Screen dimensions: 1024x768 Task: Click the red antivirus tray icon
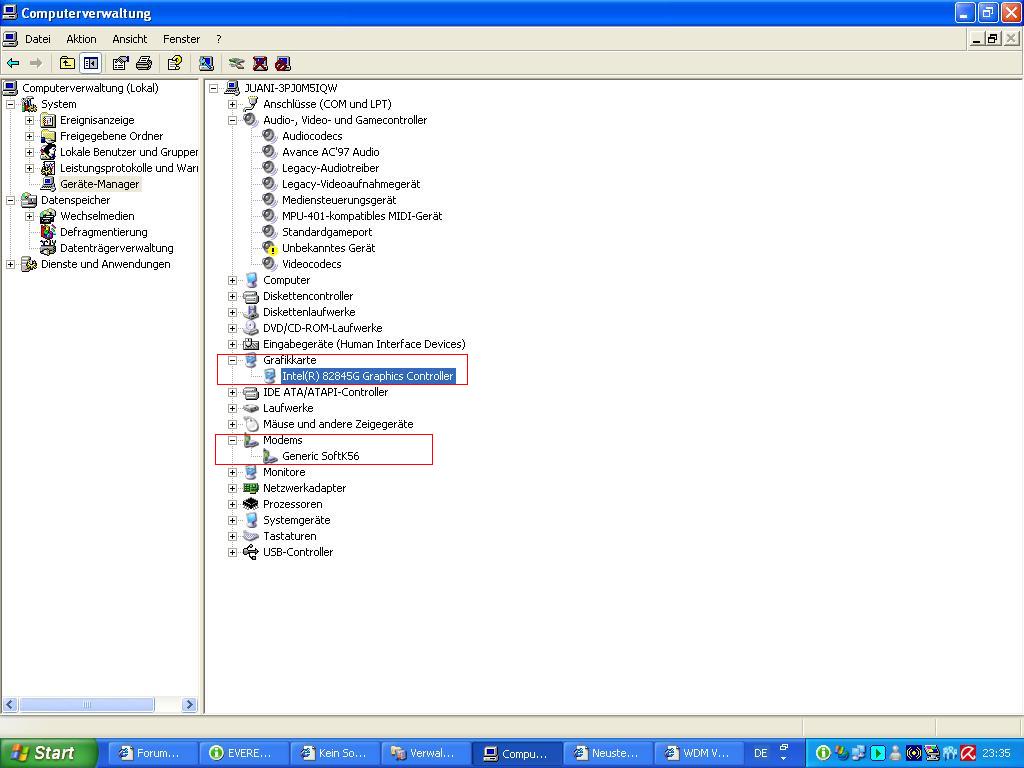tap(968, 753)
